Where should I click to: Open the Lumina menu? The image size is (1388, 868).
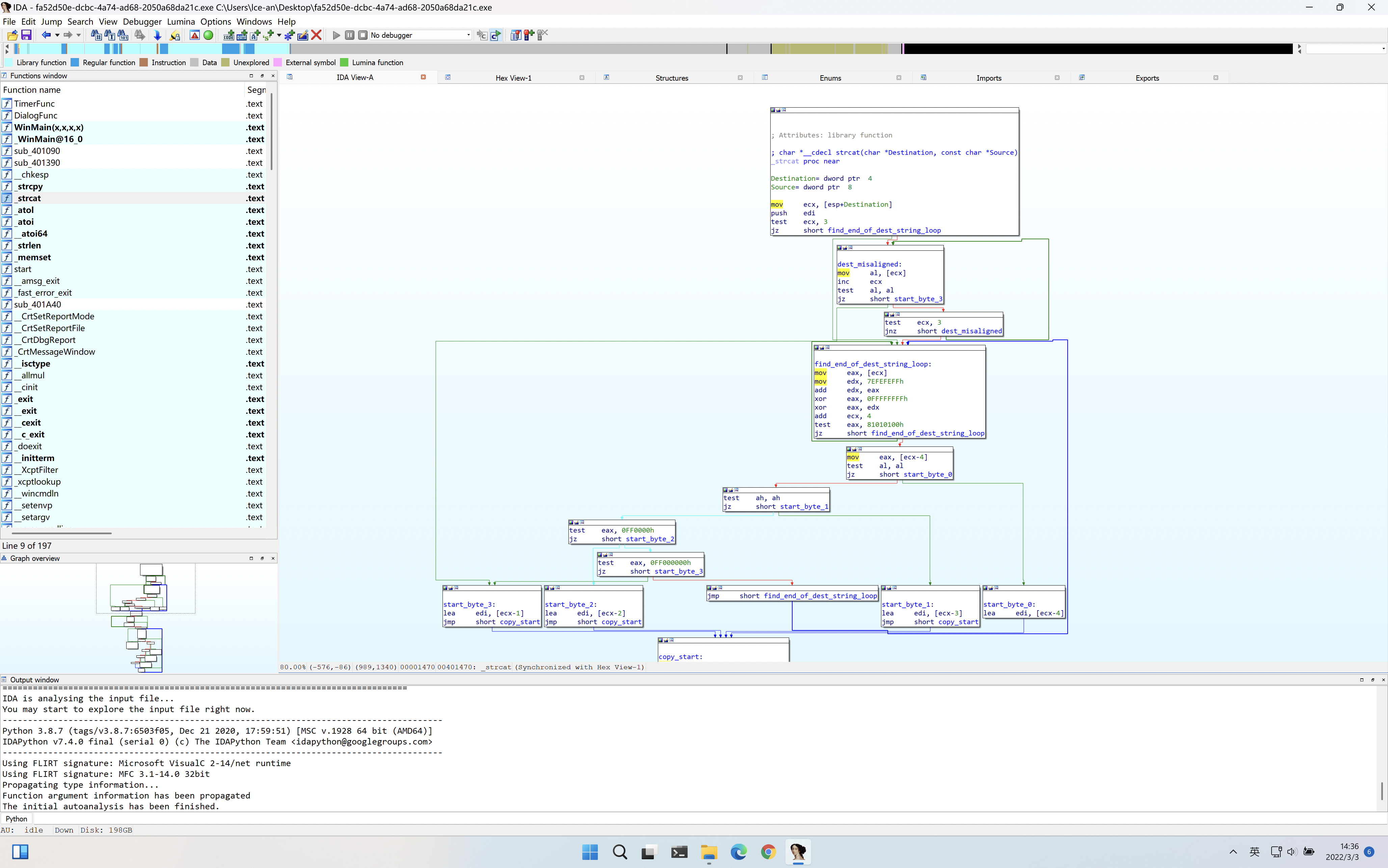(181, 22)
